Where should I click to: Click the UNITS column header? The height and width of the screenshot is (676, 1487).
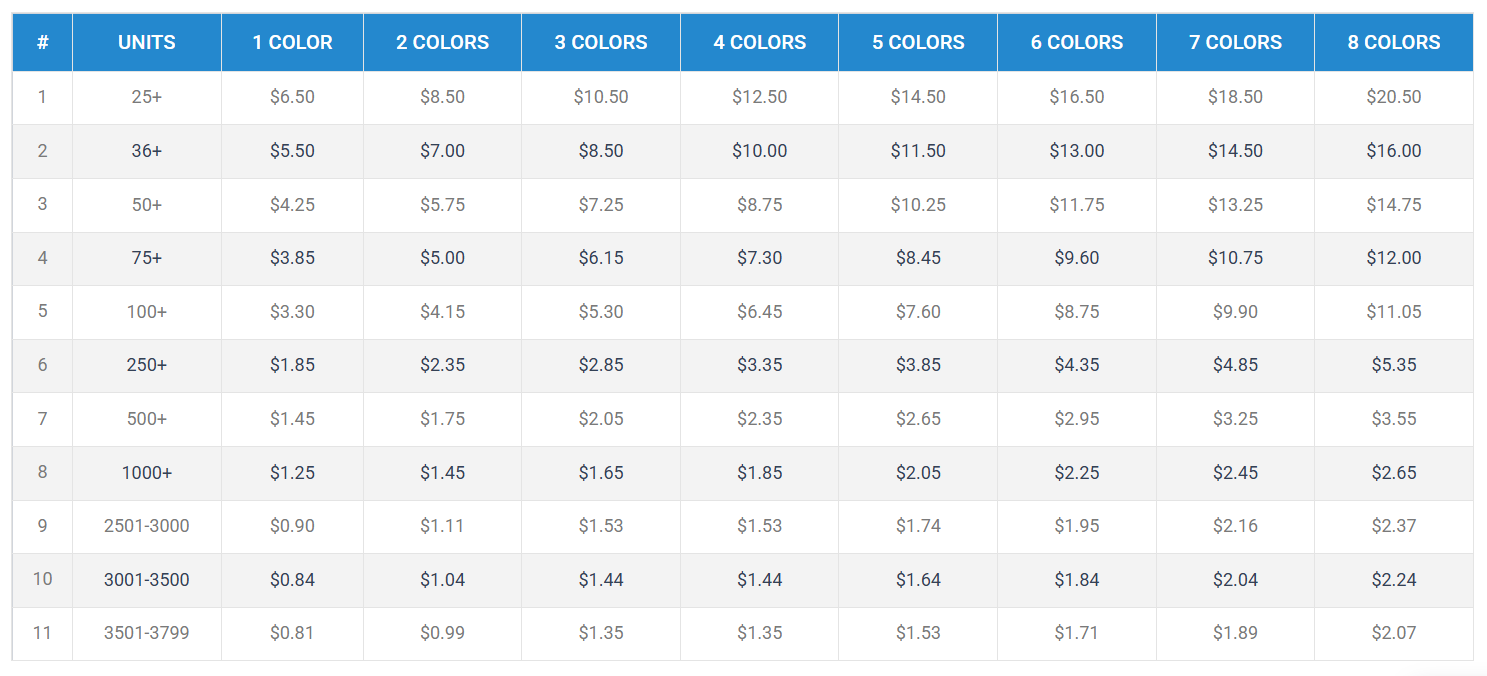coord(146,43)
